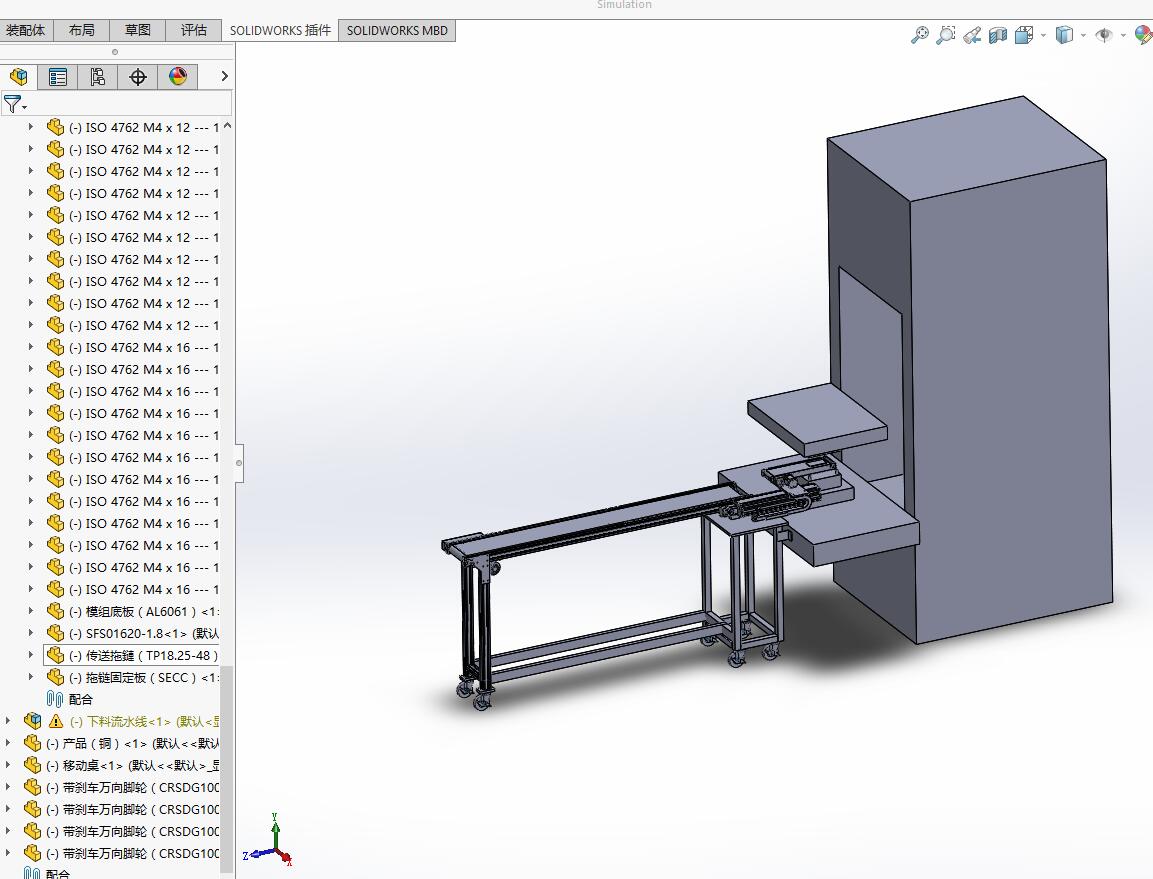This screenshot has width=1153, height=879.
Task: Select the 移动桌<1> component row
Action: tap(121, 766)
